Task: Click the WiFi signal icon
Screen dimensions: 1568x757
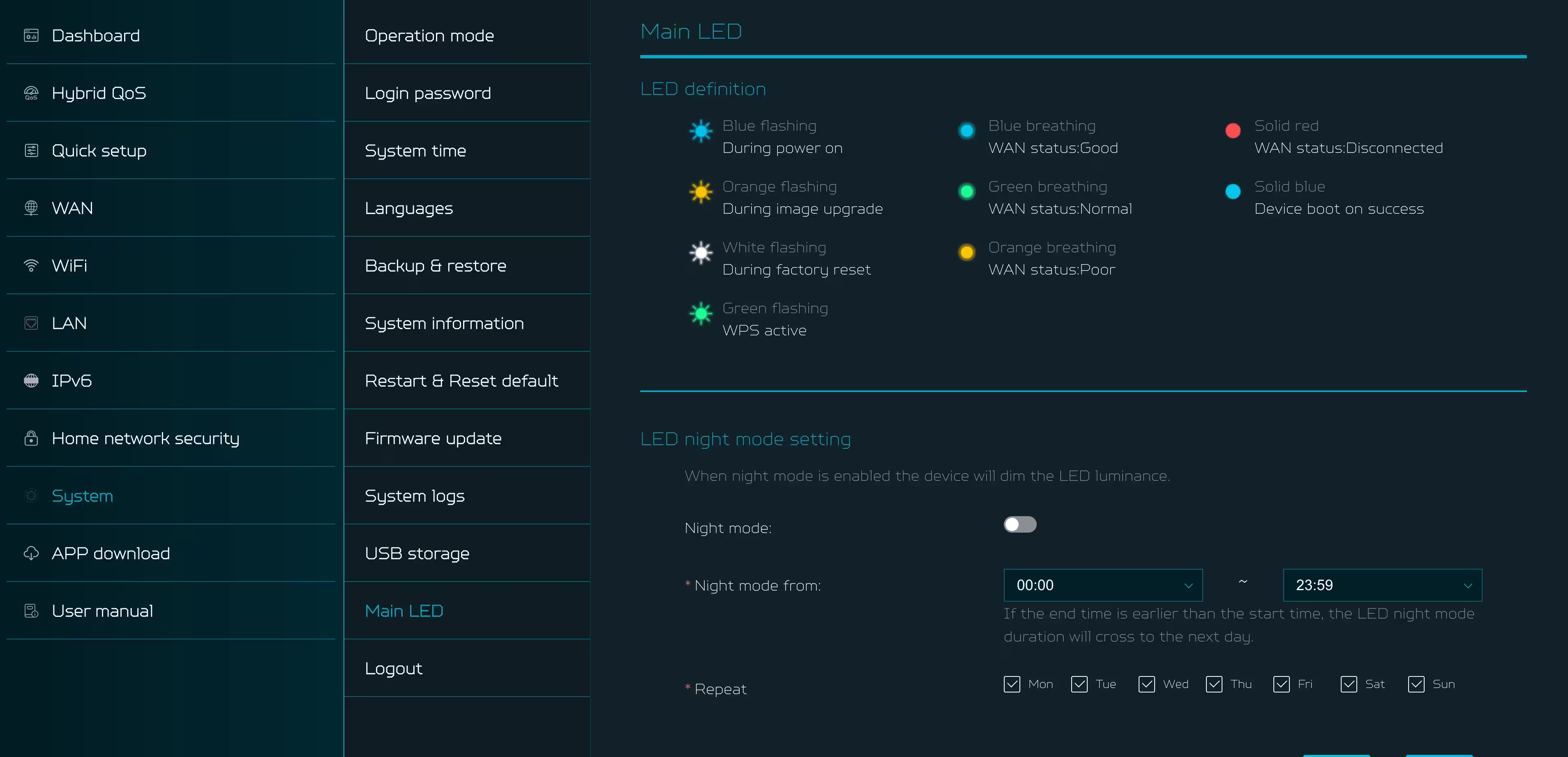Action: tap(31, 265)
